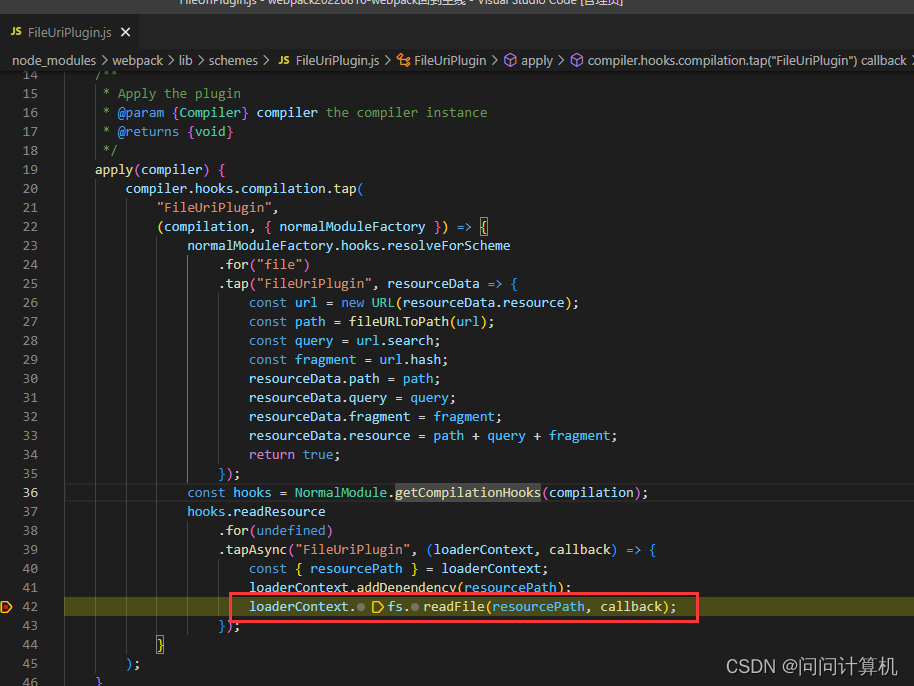This screenshot has height=686, width=914.
Task: Click cube icon before apply breadcrumb
Action: tap(510, 60)
